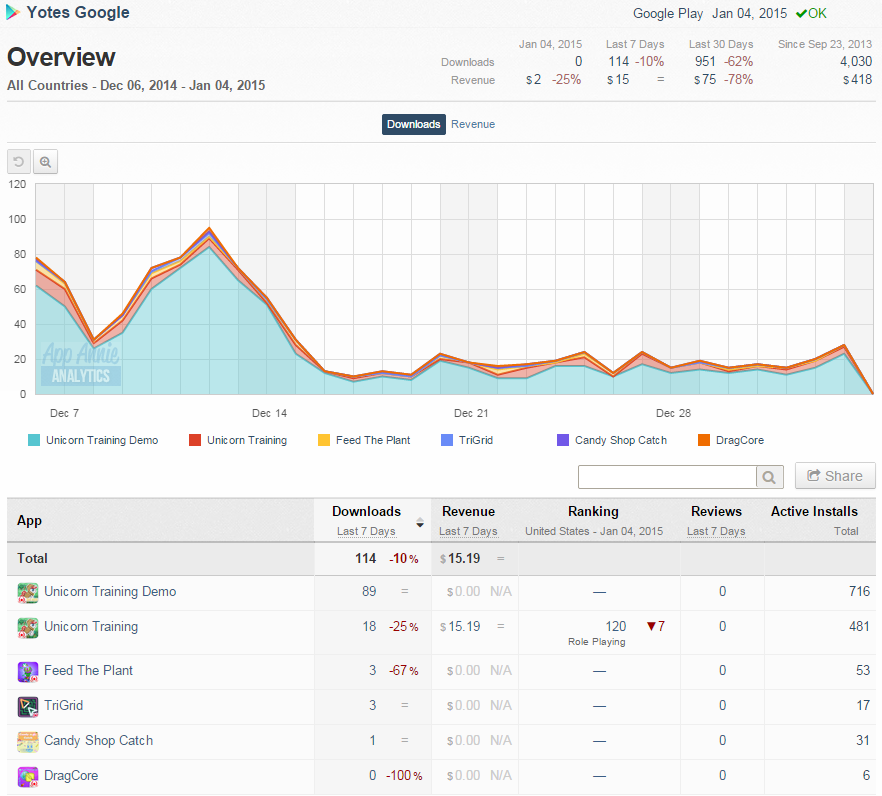
Task: Open the TriGrid app icon
Action: [x=28, y=707]
